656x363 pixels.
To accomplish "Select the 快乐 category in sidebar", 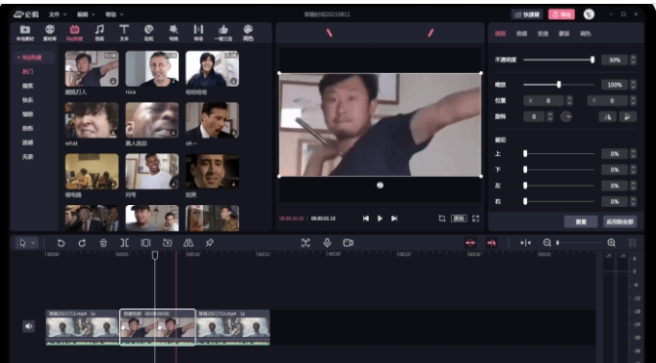I will pos(28,100).
